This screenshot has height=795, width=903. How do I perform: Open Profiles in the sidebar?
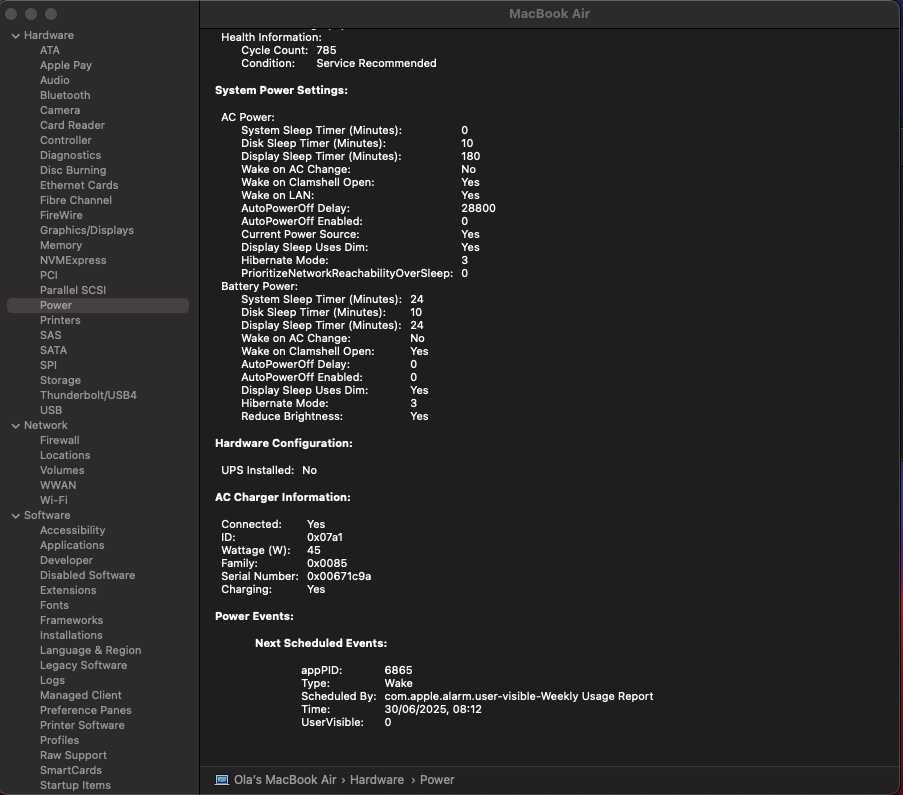(x=59, y=740)
